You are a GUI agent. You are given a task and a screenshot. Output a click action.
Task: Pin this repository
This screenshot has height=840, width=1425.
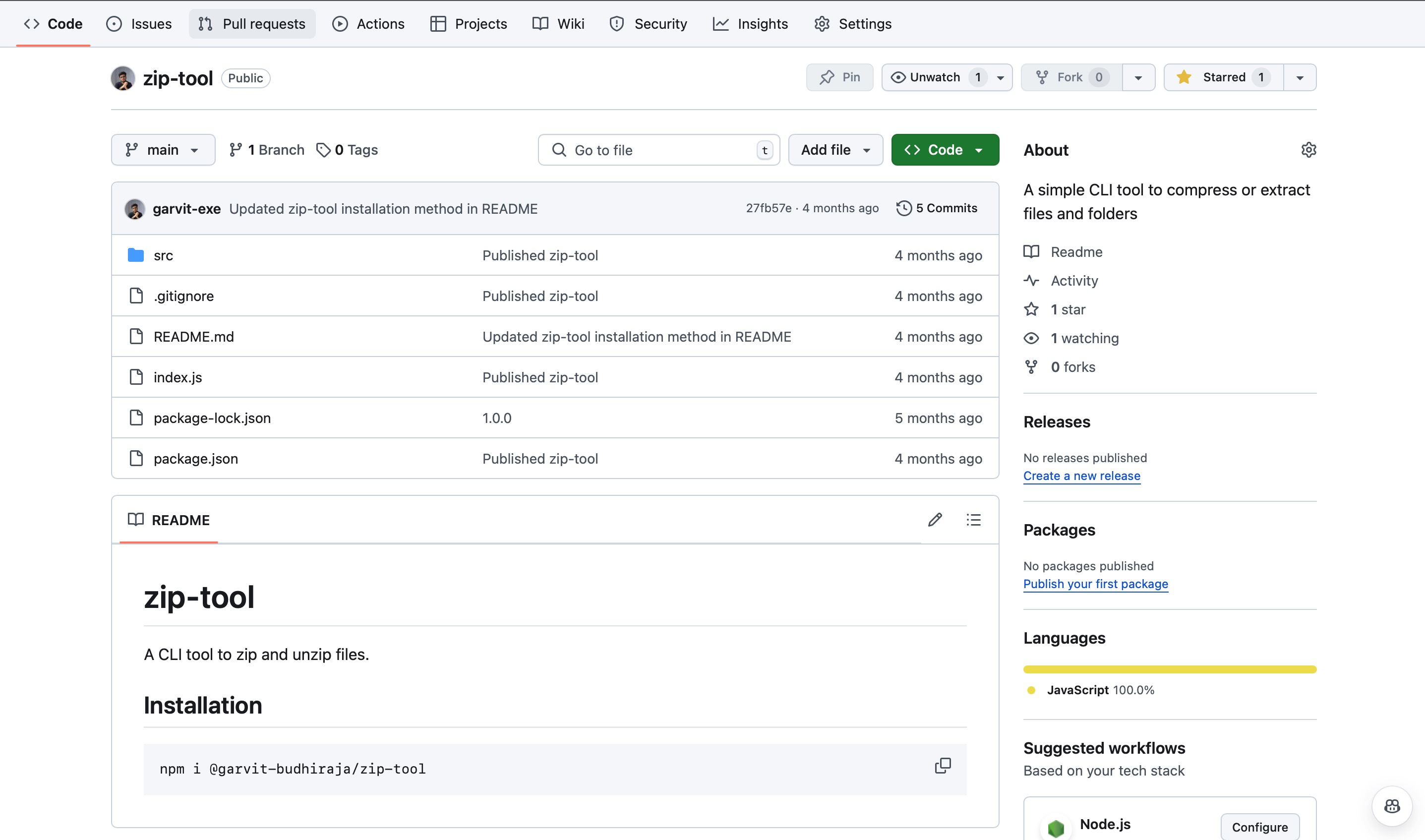point(839,77)
